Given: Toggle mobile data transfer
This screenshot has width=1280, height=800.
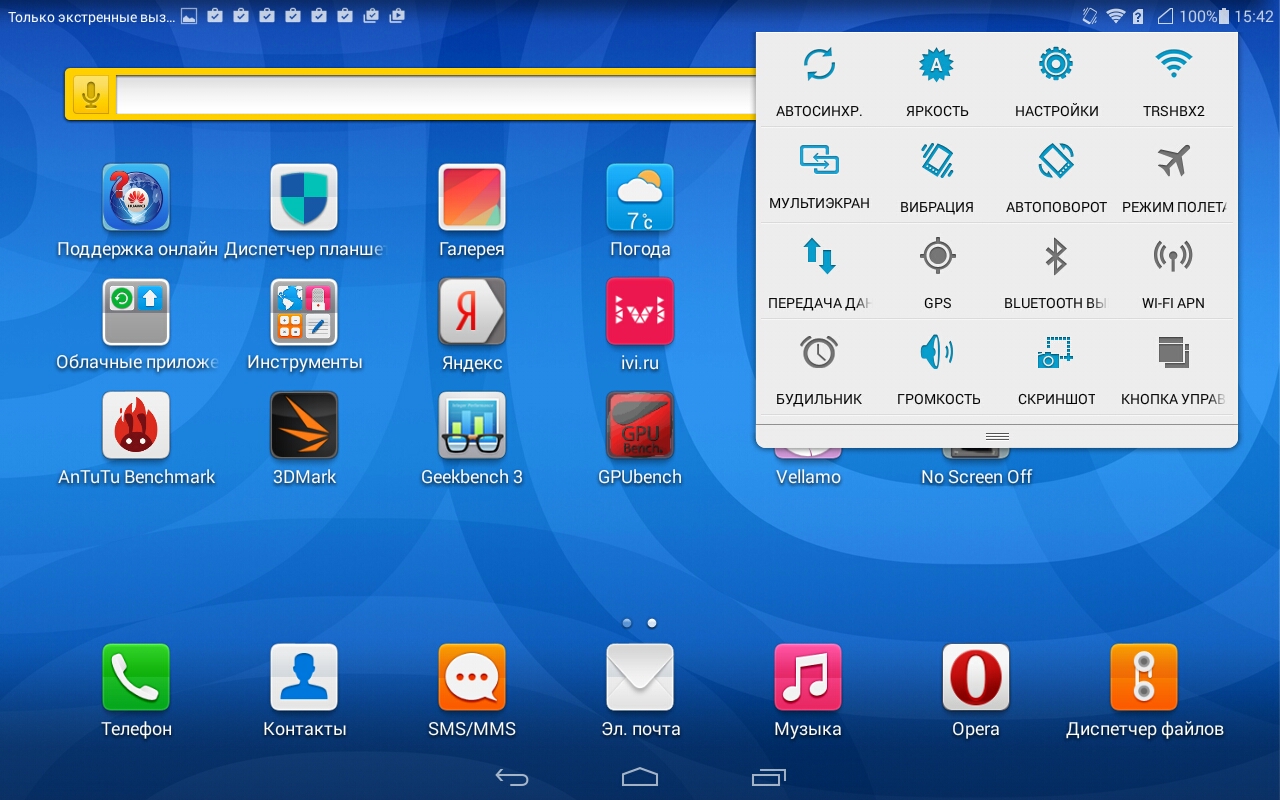Looking at the screenshot, I should tap(819, 272).
